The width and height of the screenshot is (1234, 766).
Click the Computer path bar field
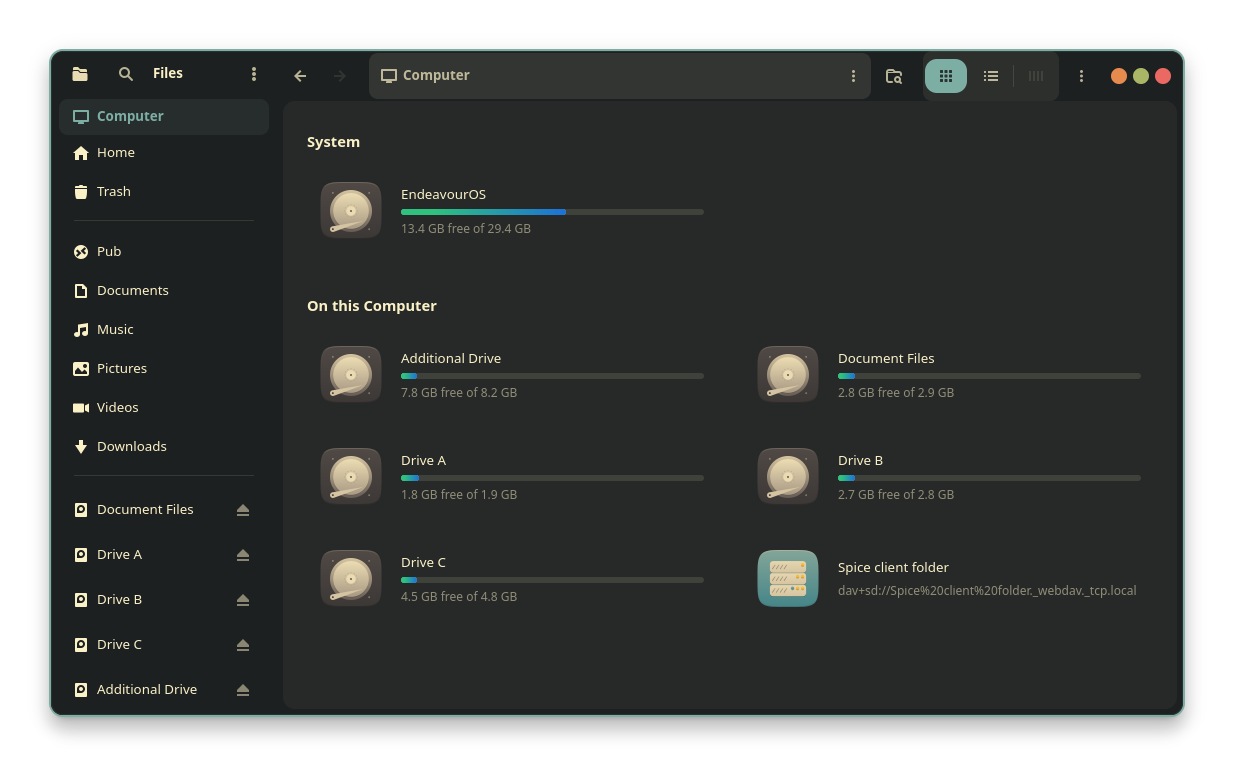(x=620, y=76)
